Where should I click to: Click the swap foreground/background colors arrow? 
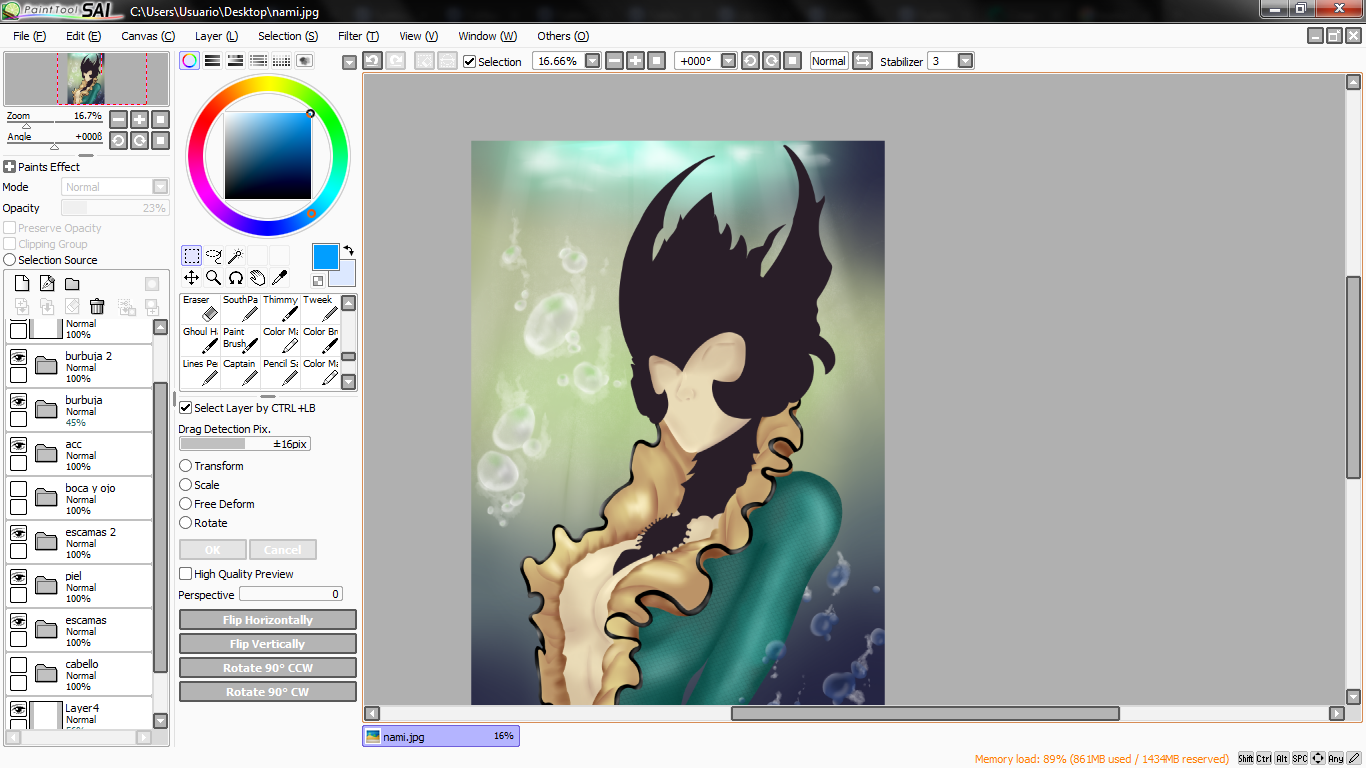pos(348,250)
